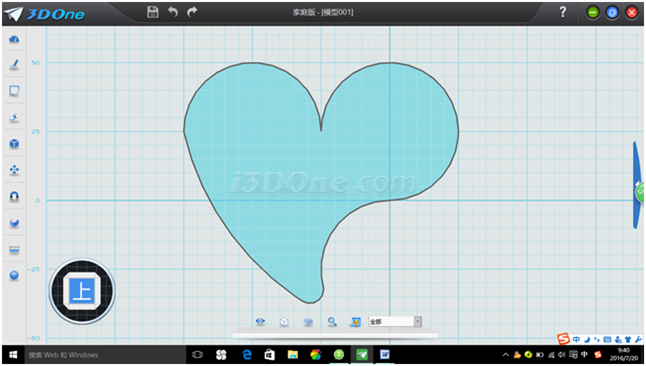Expand the 全部 filter dropdown arrow
Image resolution: width=646 pixels, height=366 pixels.
click(417, 321)
